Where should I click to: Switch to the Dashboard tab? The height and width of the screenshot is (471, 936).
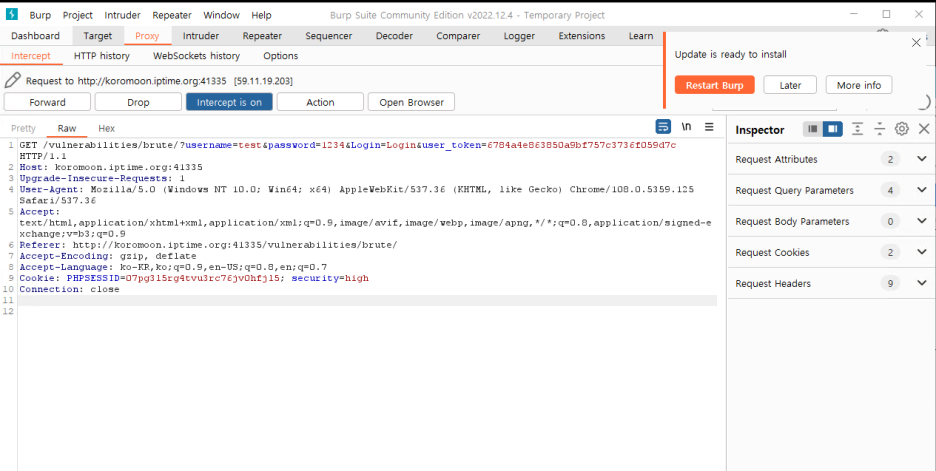coord(35,36)
